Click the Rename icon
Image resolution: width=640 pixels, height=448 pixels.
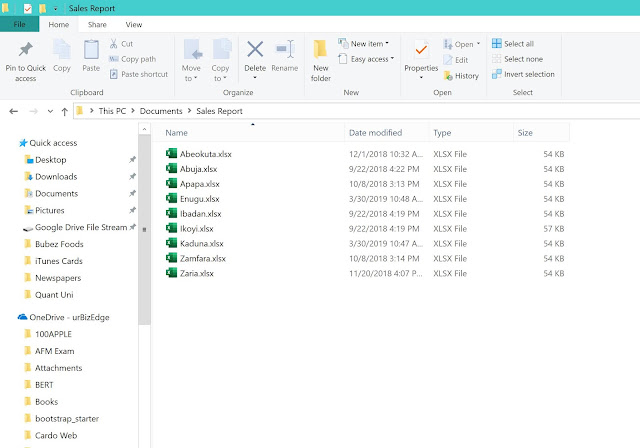click(x=285, y=50)
